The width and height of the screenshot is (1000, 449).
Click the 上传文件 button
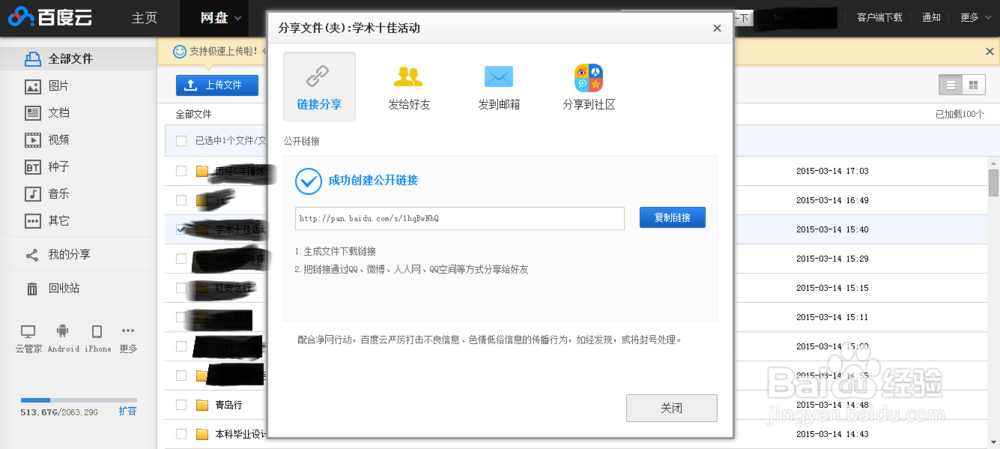point(217,85)
